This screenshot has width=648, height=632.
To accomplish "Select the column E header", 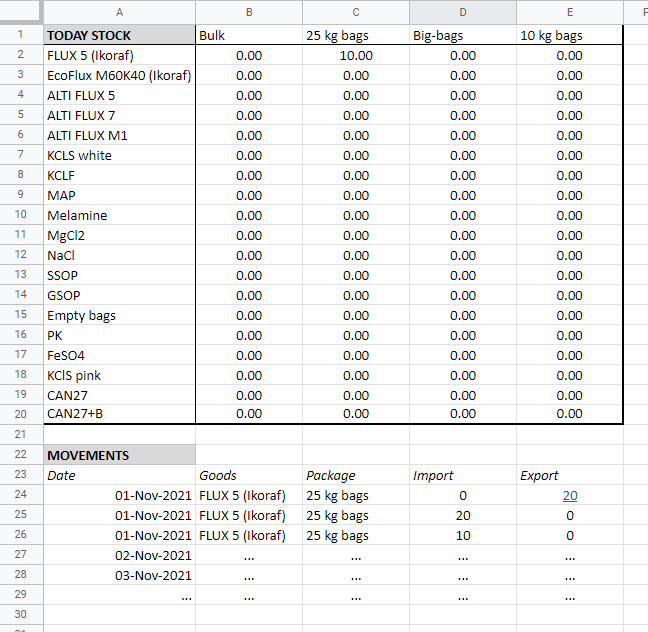I will [x=570, y=12].
